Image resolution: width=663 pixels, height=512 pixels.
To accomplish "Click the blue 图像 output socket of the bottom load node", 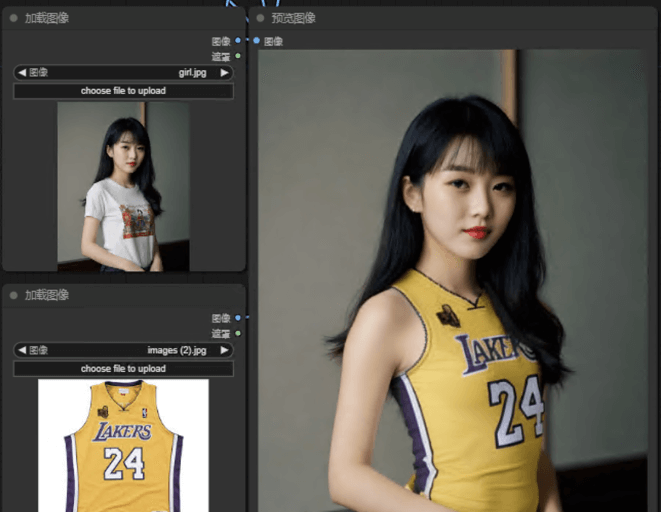I will [x=238, y=318].
